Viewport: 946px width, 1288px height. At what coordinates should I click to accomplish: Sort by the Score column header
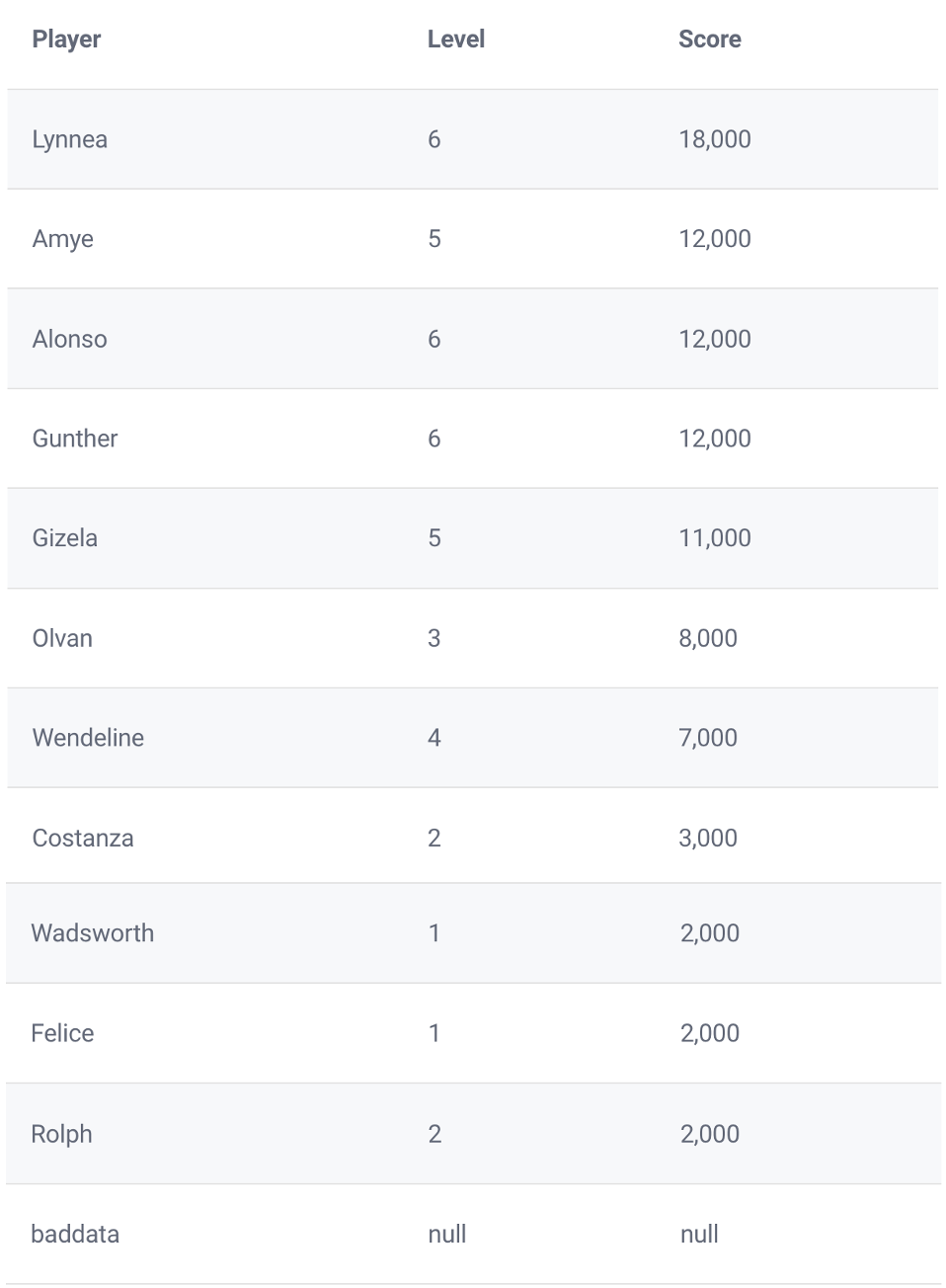(x=709, y=40)
